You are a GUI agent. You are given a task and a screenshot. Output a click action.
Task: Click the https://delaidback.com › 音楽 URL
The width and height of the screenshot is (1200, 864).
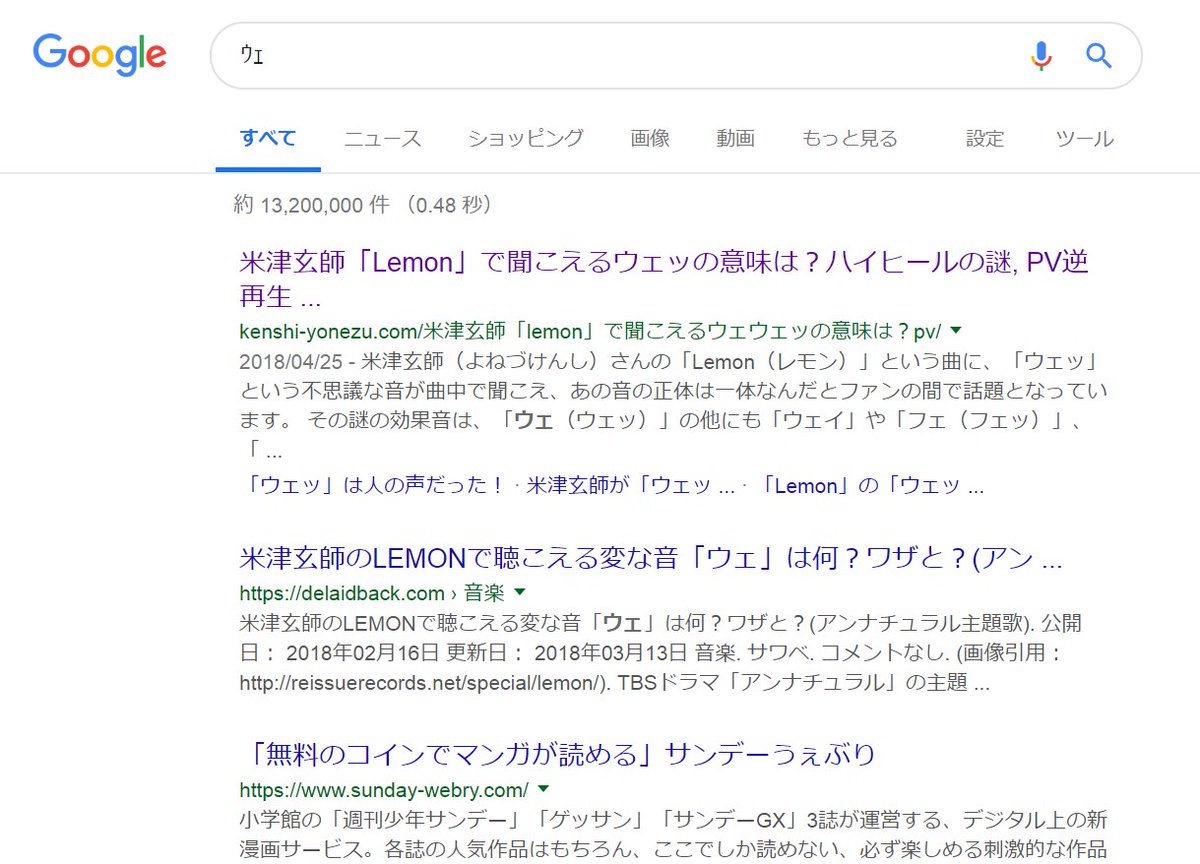pos(372,593)
